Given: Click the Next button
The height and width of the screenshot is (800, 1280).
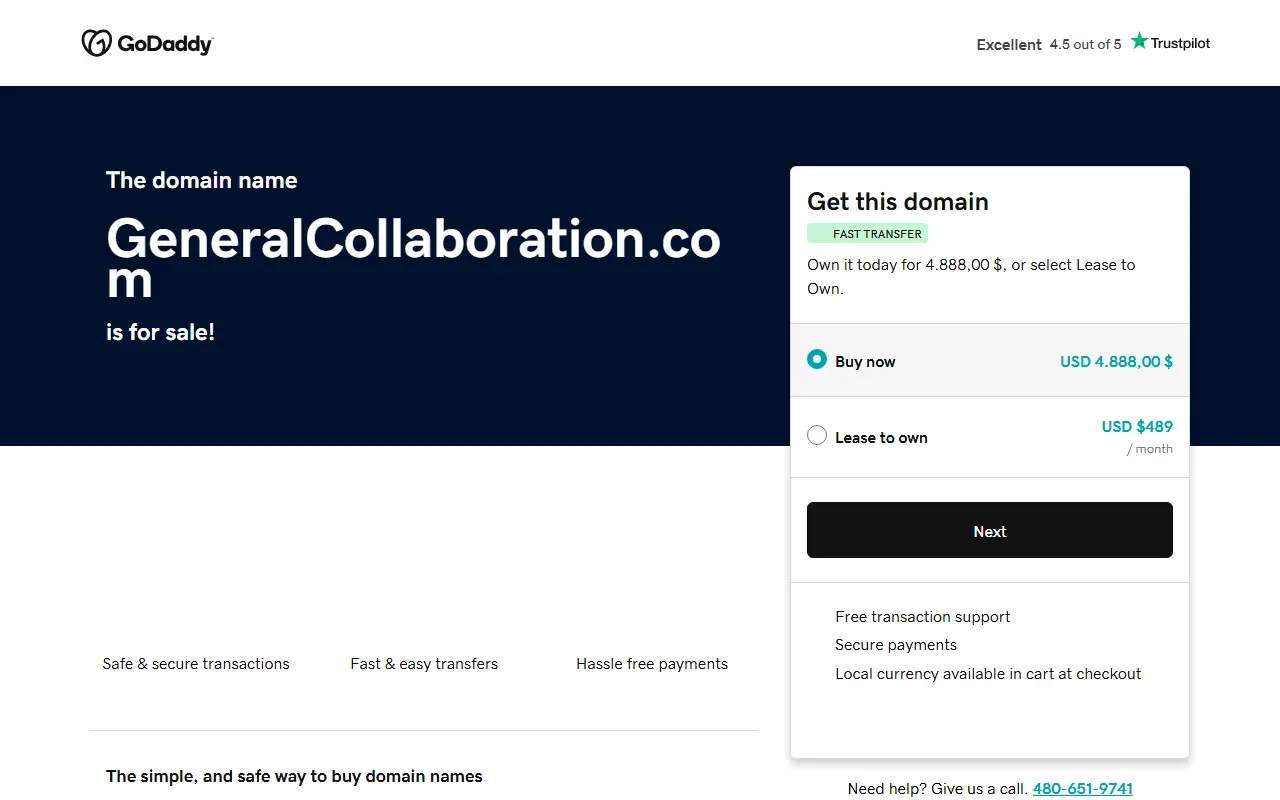Looking at the screenshot, I should pyautogui.click(x=990, y=530).
